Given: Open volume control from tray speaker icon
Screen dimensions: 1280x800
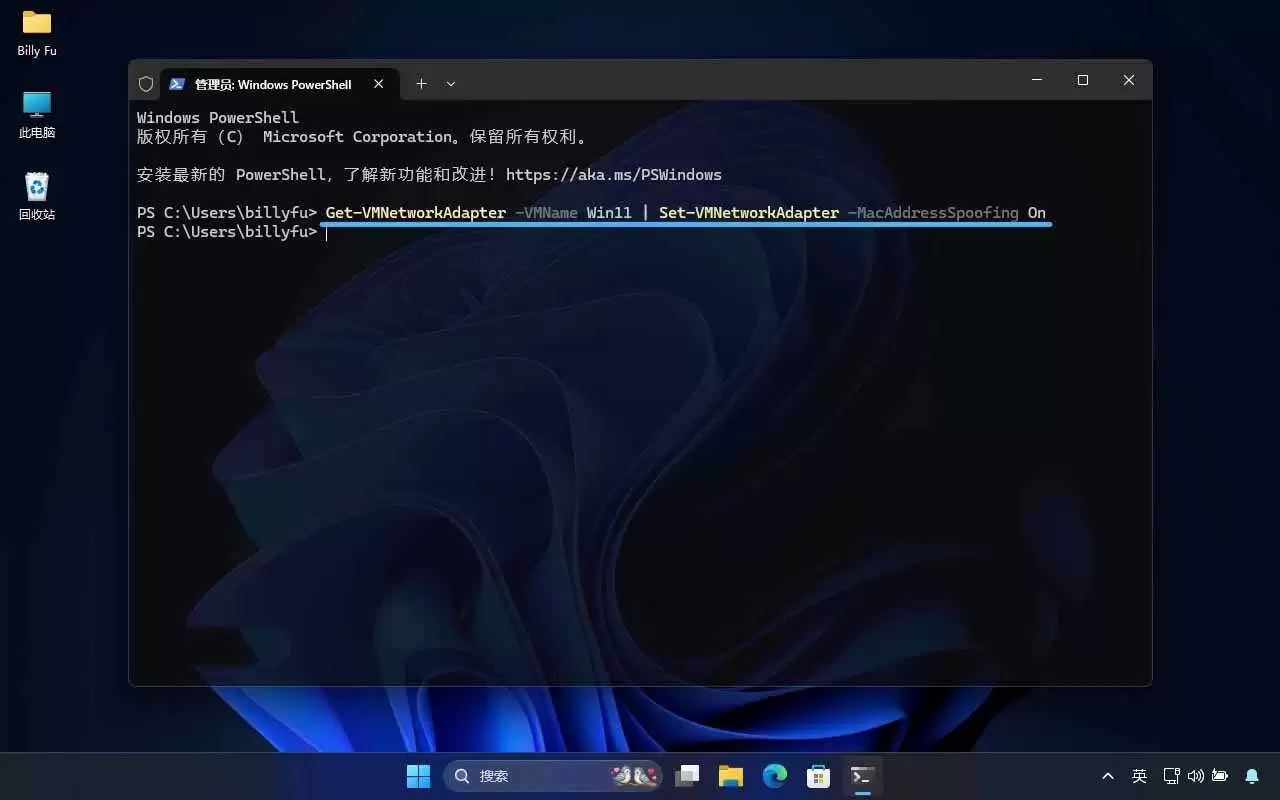Looking at the screenshot, I should point(1196,776).
